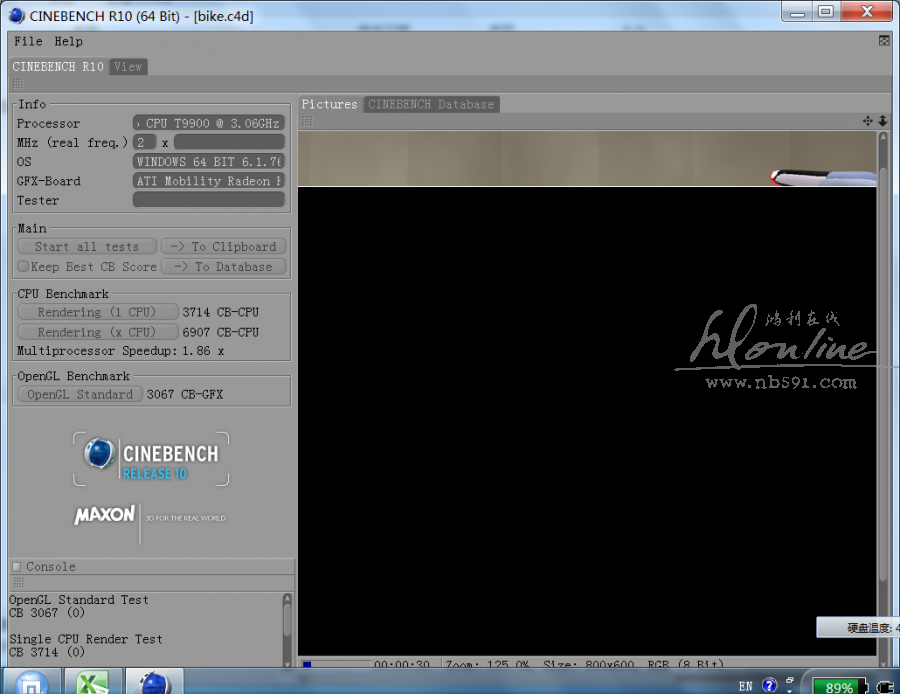900x694 pixels.
Task: Open the Help menu
Action: point(68,41)
